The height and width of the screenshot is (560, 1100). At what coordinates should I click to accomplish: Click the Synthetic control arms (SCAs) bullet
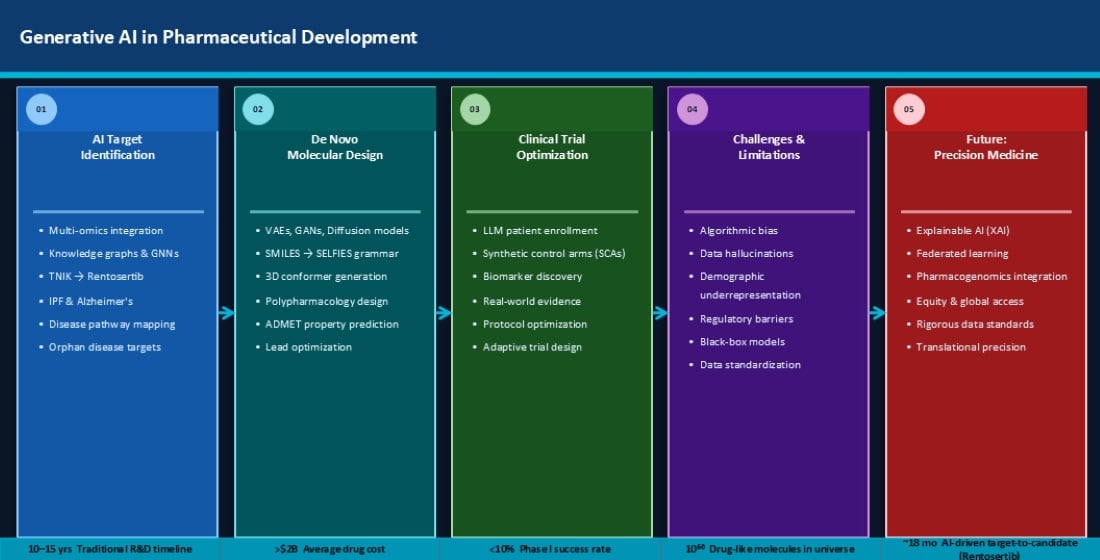[x=553, y=254]
